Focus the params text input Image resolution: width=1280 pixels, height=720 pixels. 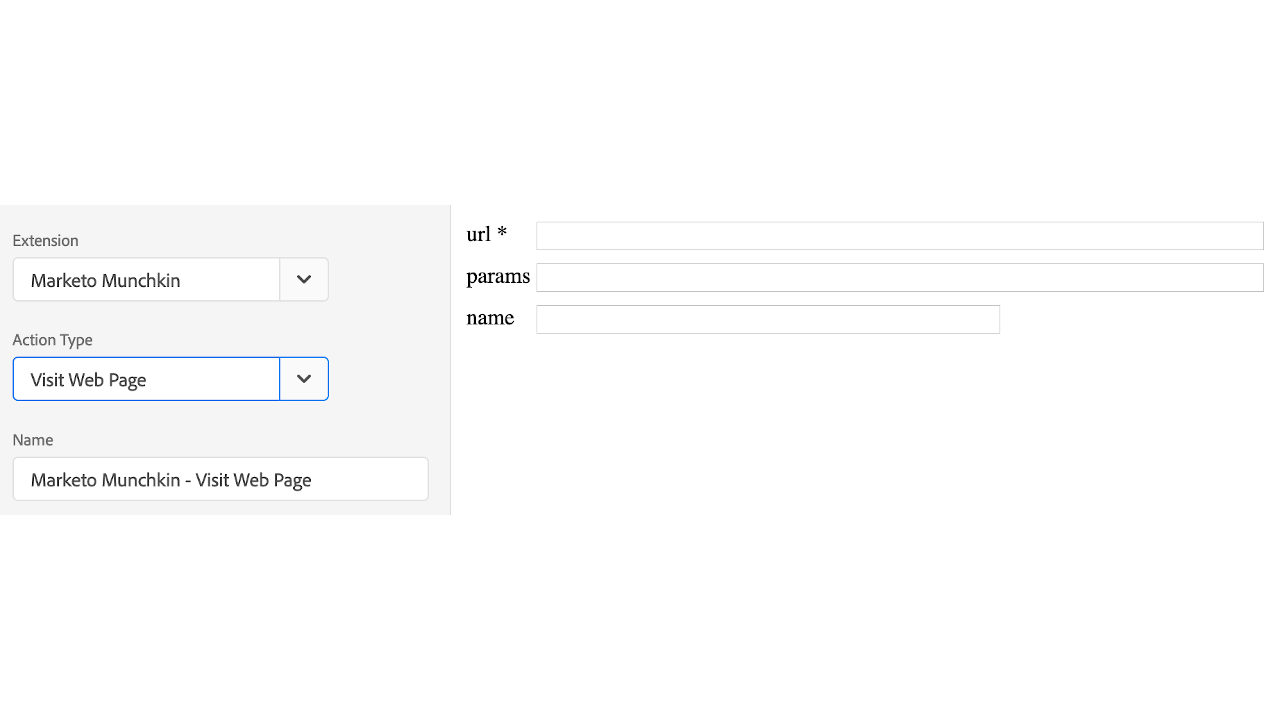899,278
